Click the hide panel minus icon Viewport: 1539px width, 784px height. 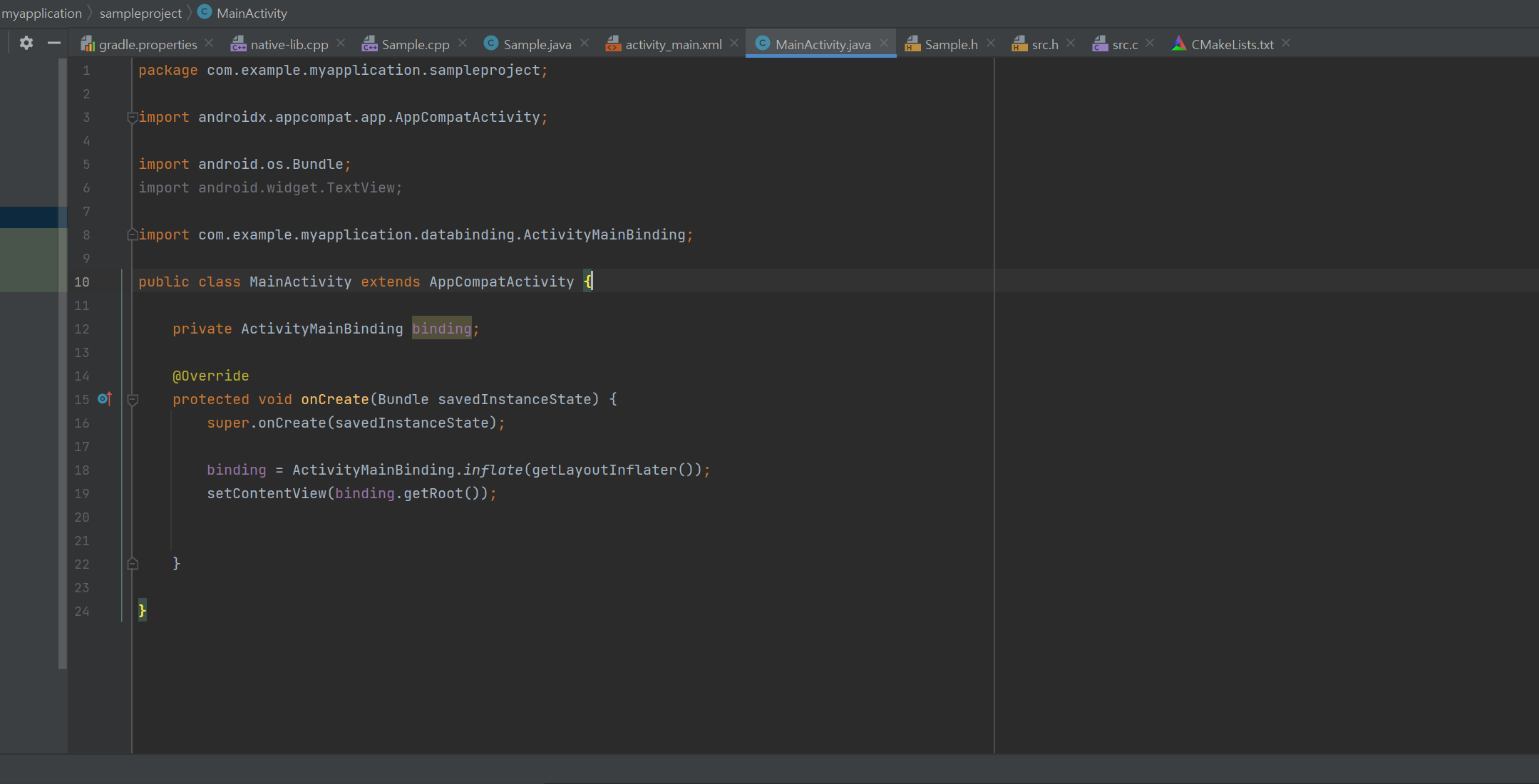click(x=53, y=43)
